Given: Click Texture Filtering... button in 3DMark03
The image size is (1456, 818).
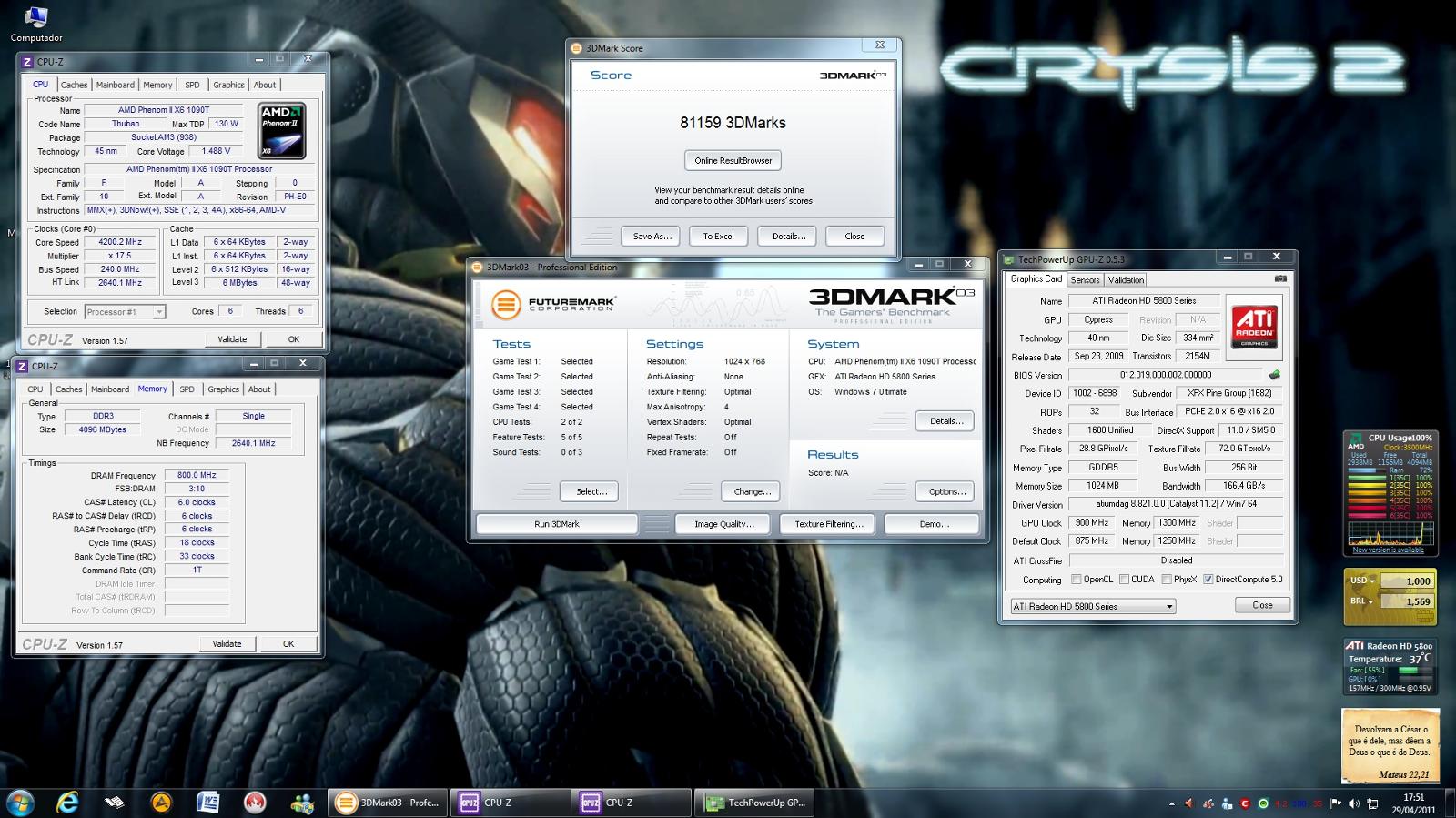Looking at the screenshot, I should click(x=829, y=524).
